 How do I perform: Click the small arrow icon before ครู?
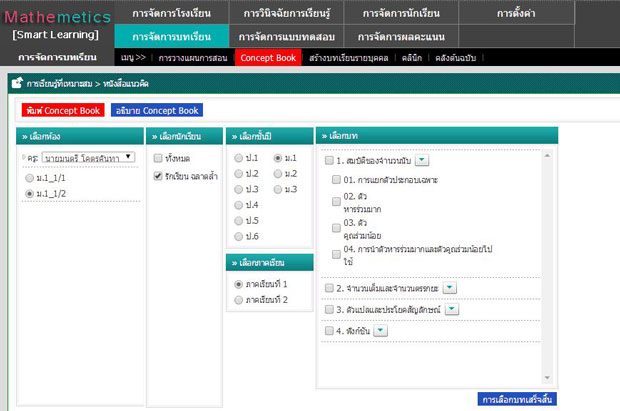point(24,158)
